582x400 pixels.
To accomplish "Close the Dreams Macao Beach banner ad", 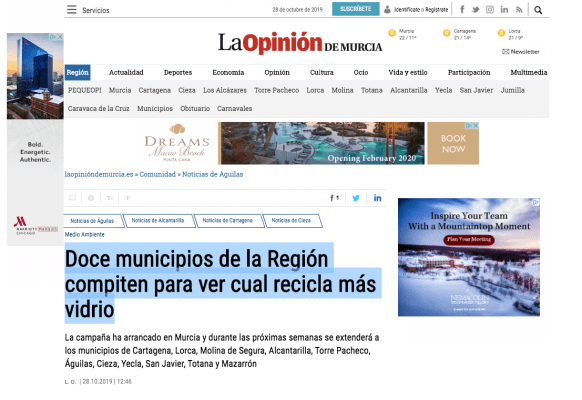I will (475, 126).
